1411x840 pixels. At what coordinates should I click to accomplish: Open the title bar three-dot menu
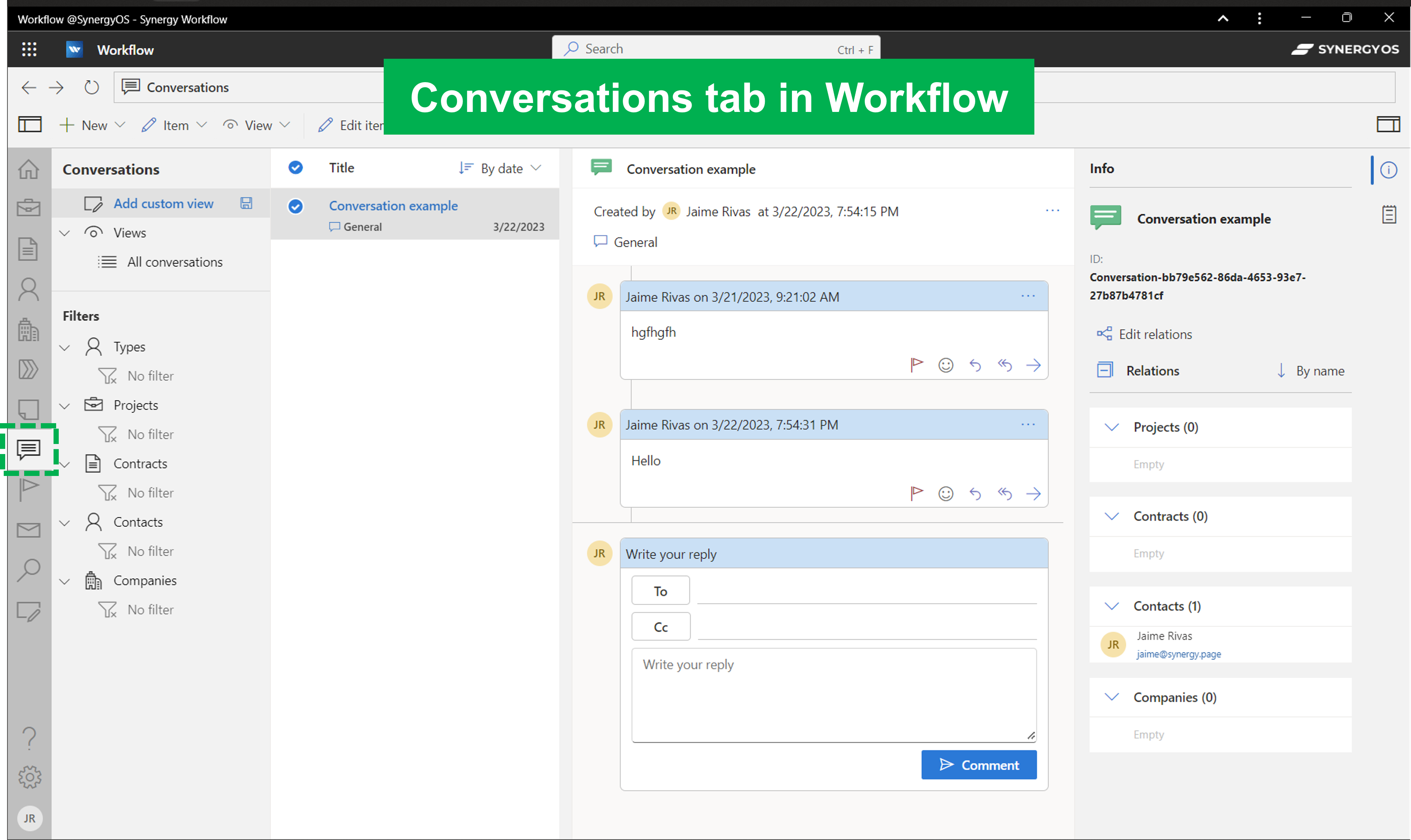(1259, 19)
